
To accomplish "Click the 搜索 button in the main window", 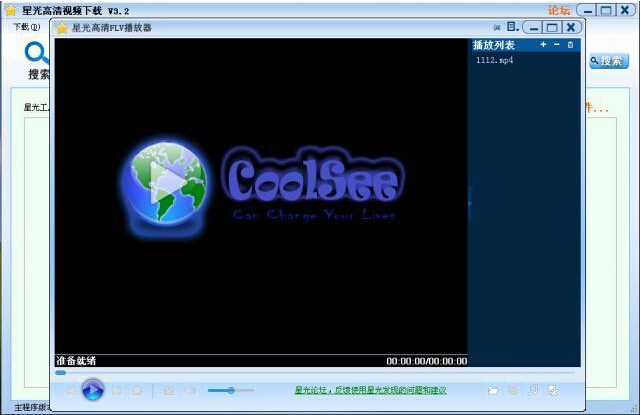I will coord(609,61).
